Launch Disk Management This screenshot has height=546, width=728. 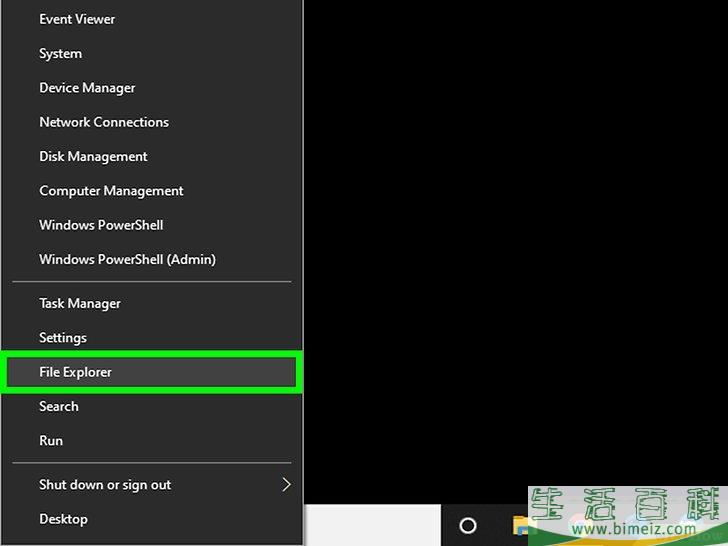pos(93,157)
